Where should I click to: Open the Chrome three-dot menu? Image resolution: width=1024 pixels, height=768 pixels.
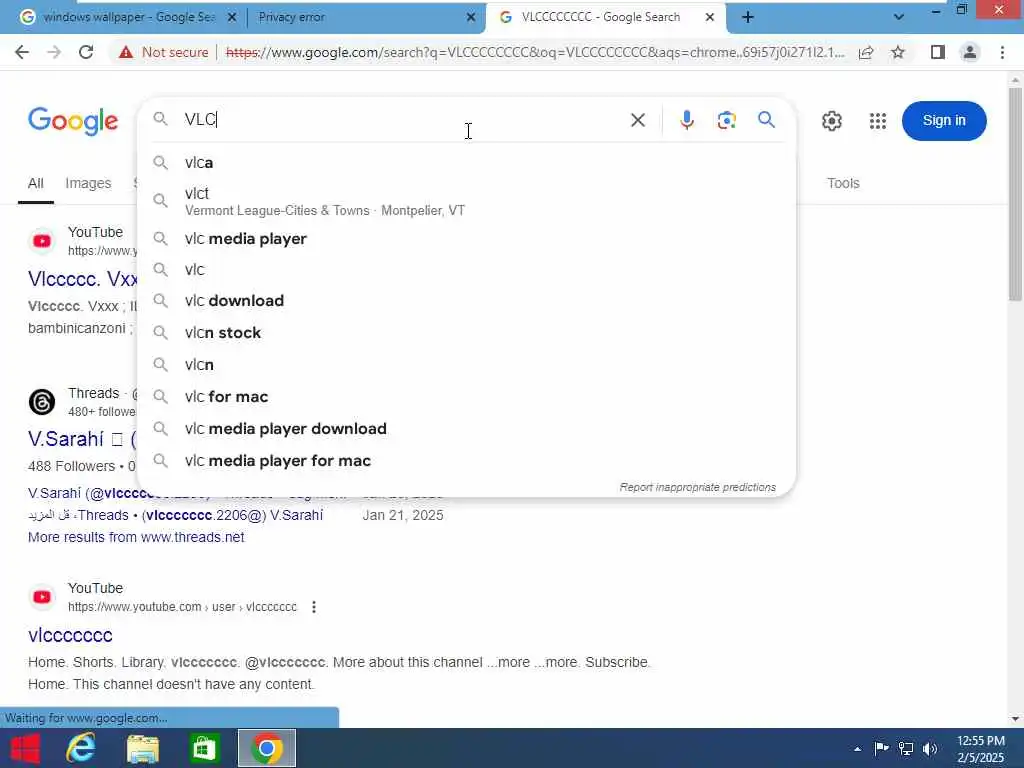coord(1002,52)
